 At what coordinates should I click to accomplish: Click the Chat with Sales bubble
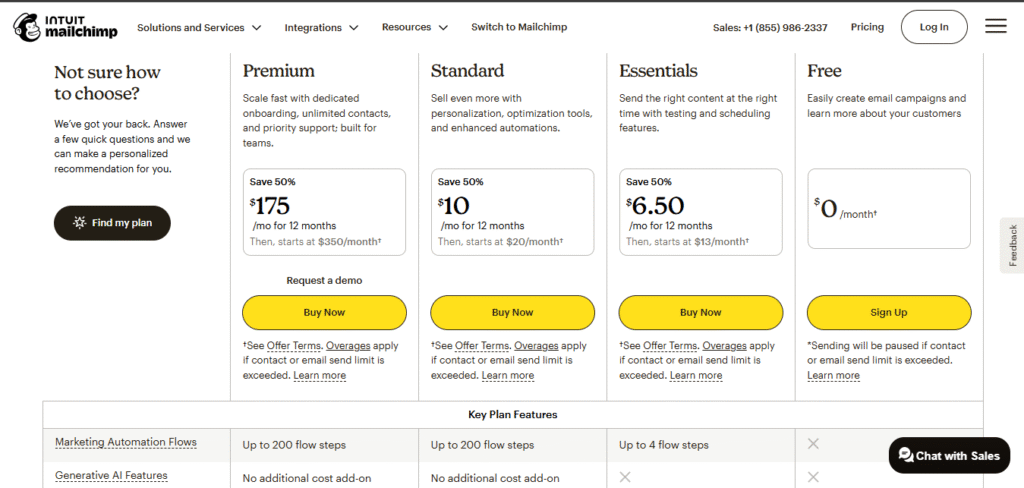point(948,455)
